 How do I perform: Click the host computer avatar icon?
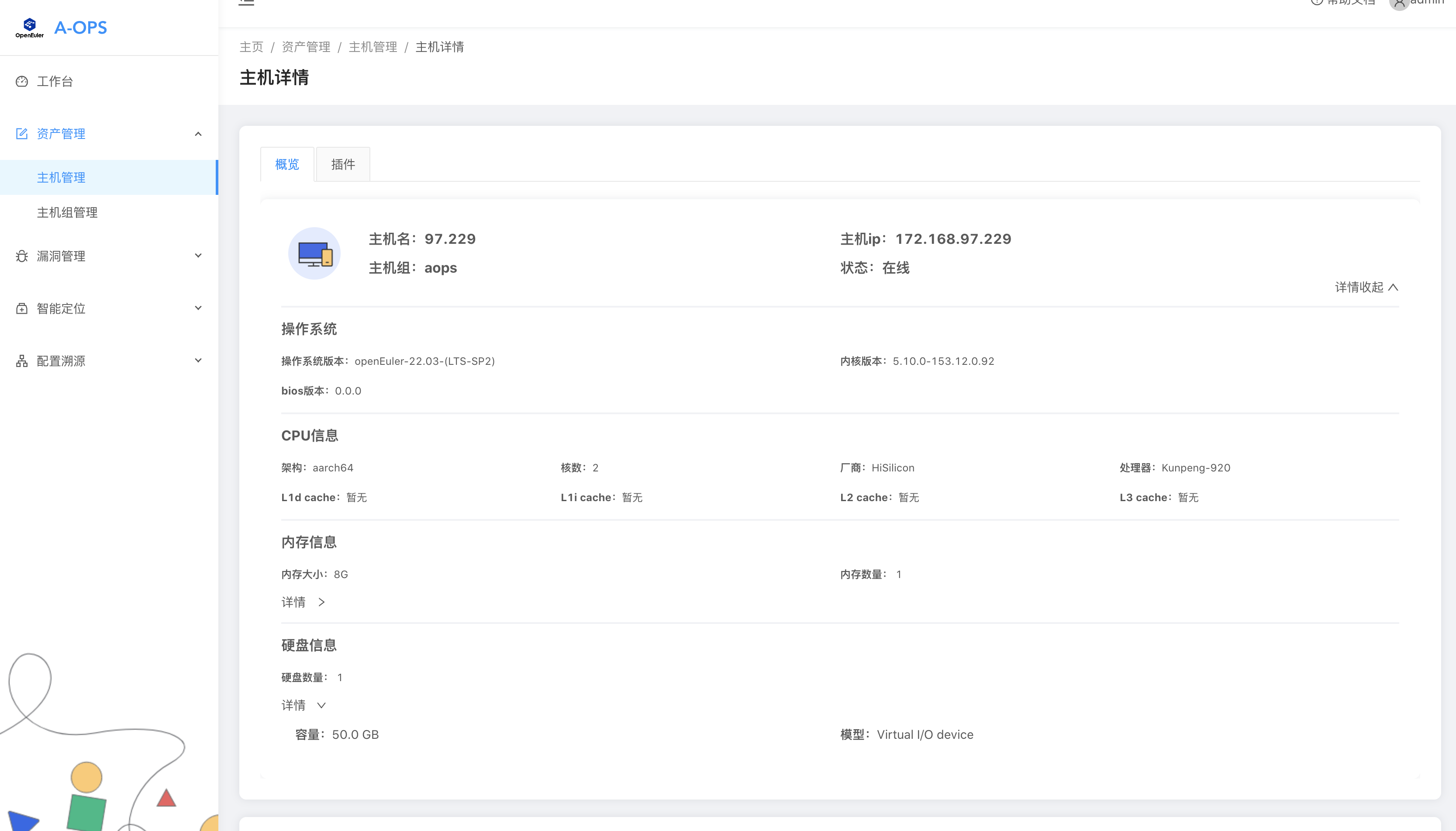click(x=314, y=253)
